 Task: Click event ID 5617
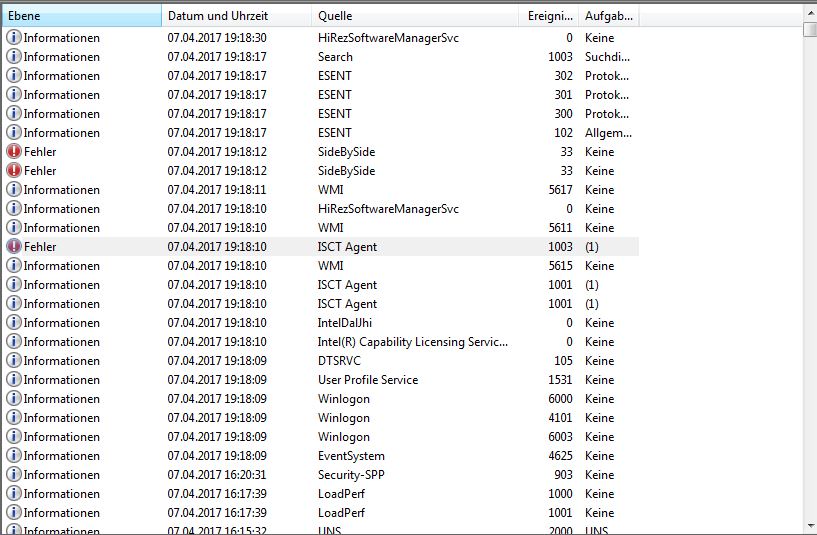pos(560,190)
